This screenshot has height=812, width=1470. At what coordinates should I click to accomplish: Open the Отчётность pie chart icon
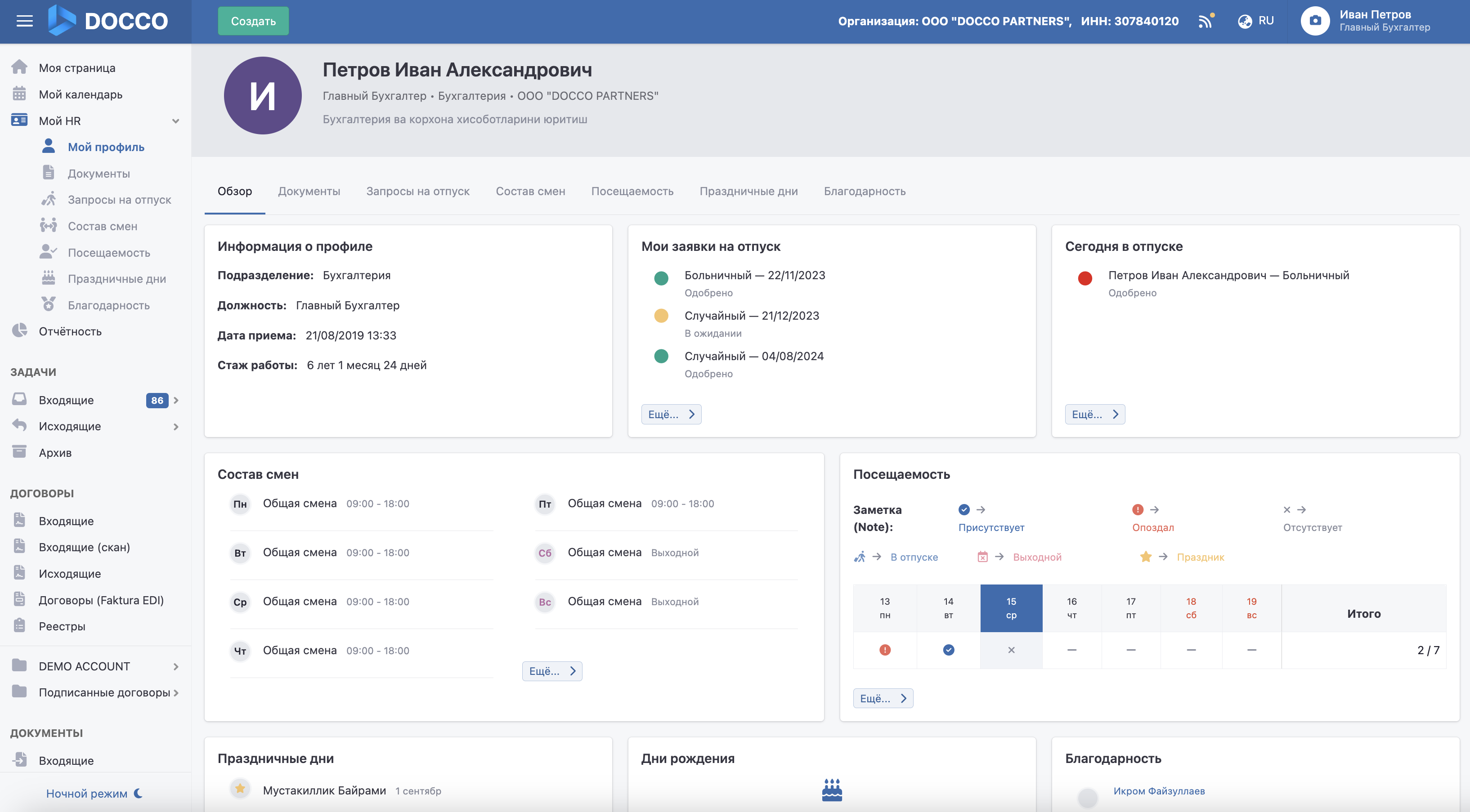click(x=19, y=331)
